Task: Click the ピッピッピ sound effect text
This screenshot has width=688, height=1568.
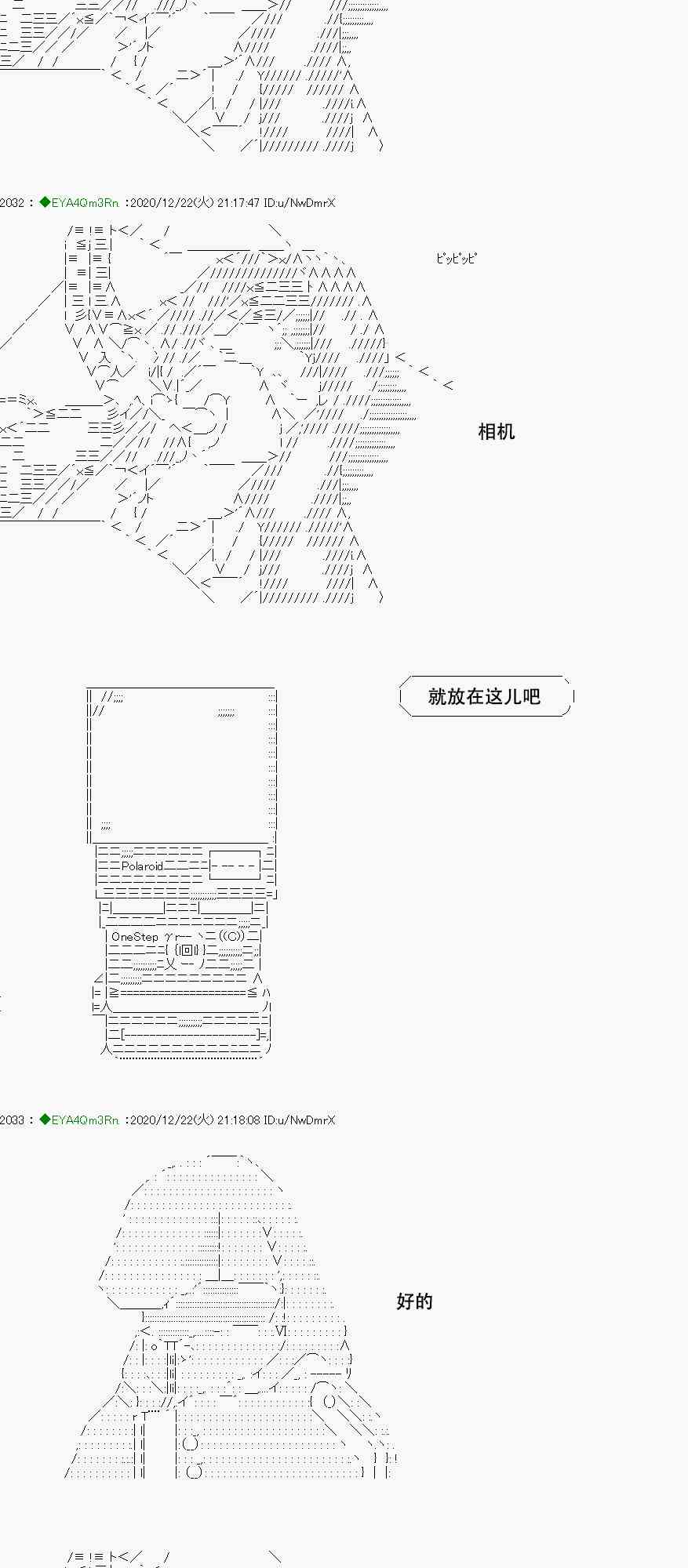Action: pyautogui.click(x=456, y=259)
